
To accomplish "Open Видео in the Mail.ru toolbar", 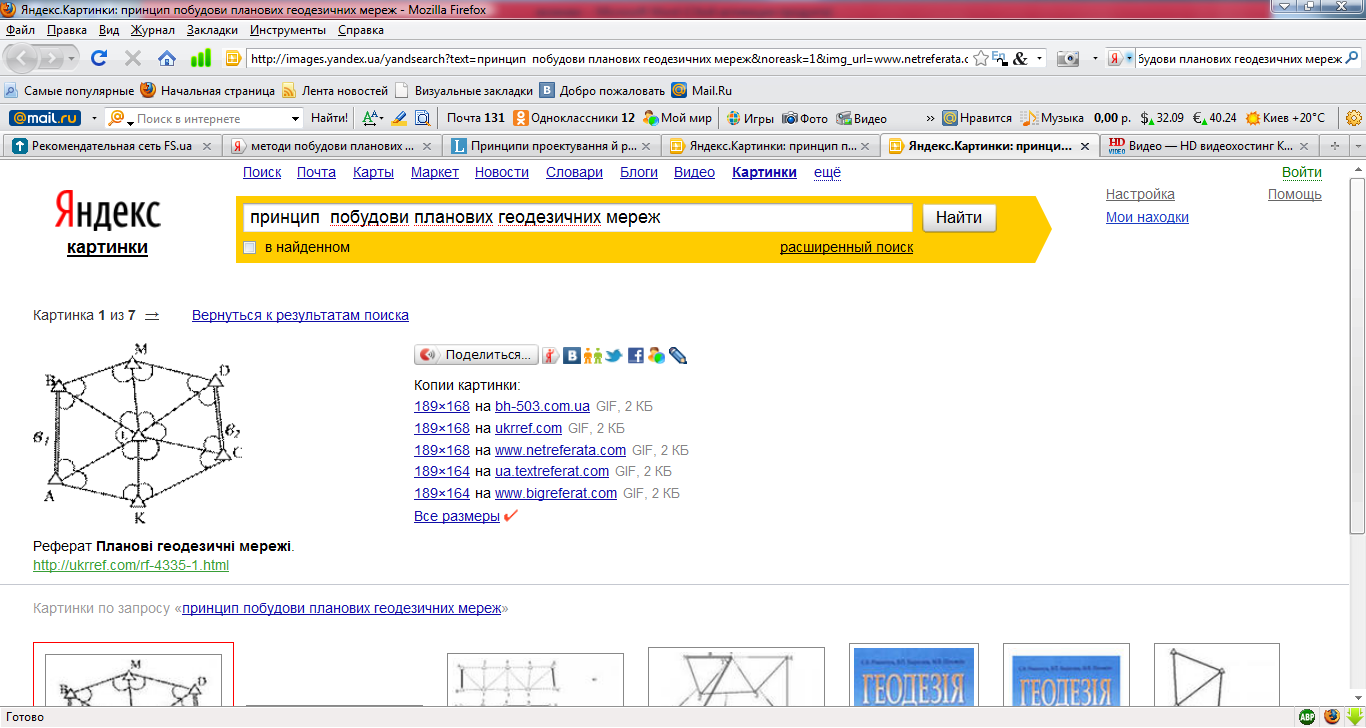I will tap(862, 118).
